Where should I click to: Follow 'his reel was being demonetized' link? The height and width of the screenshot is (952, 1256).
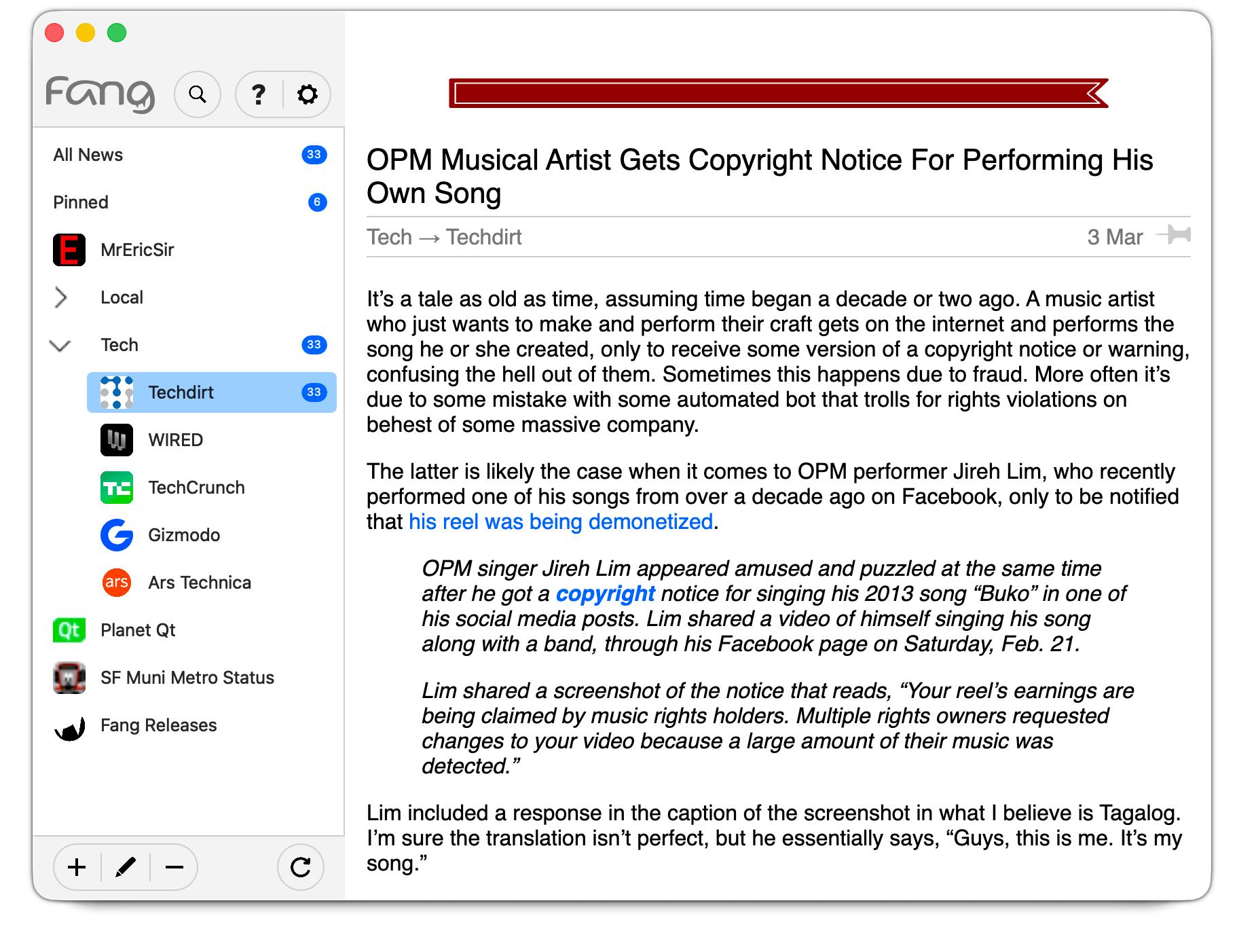tap(560, 521)
